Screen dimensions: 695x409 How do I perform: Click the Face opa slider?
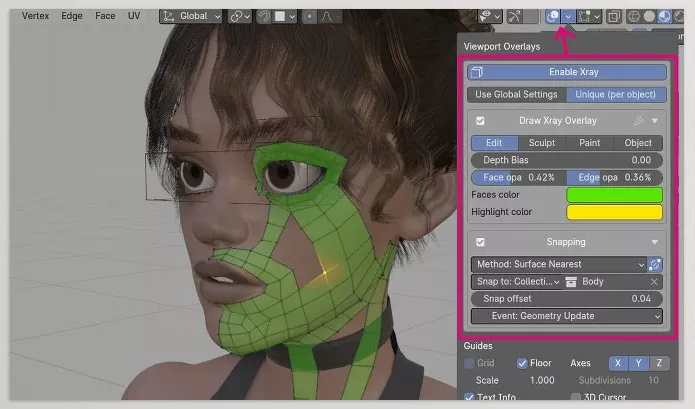[519, 178]
